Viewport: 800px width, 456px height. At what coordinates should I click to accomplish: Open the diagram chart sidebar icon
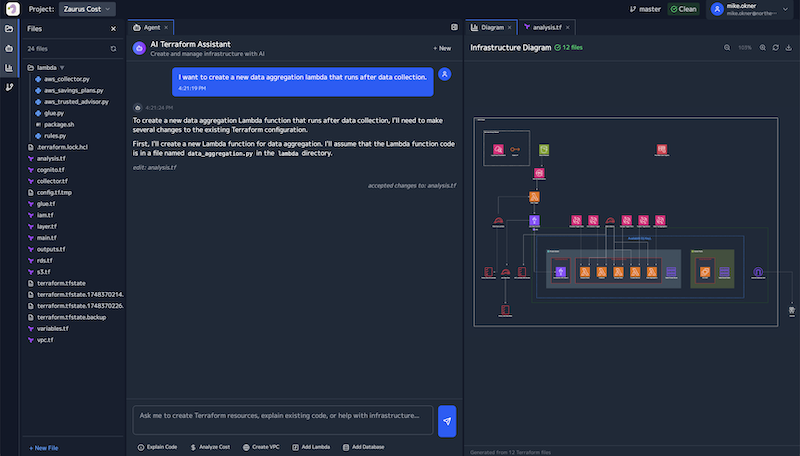pyautogui.click(x=9, y=68)
